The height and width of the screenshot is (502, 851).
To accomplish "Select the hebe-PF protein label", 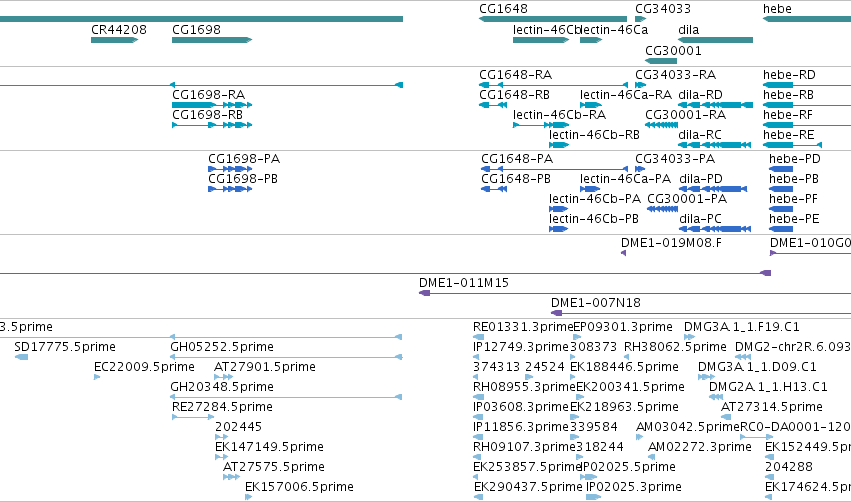I will [793, 199].
